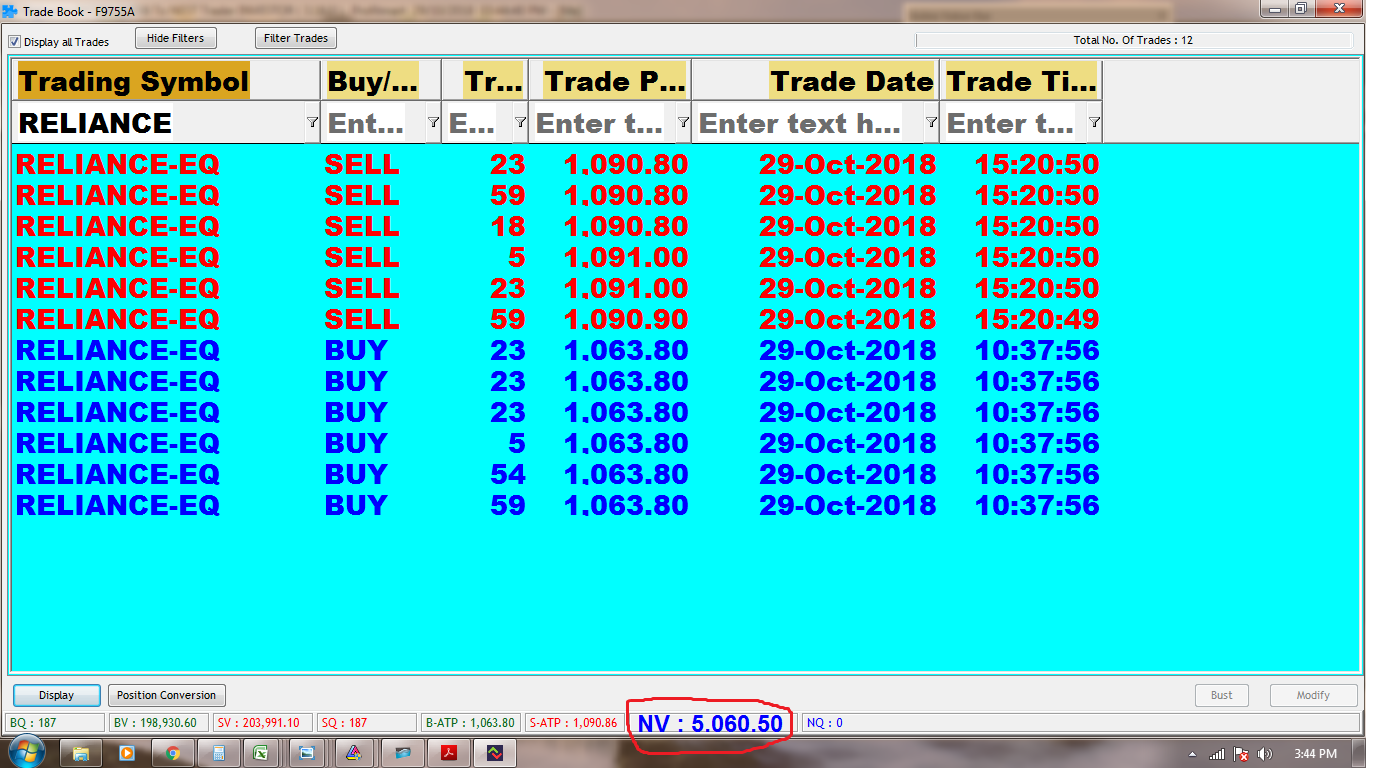1380x768 pixels.
Task: Open the Trading Symbol filter dropdown icon
Action: [312, 122]
